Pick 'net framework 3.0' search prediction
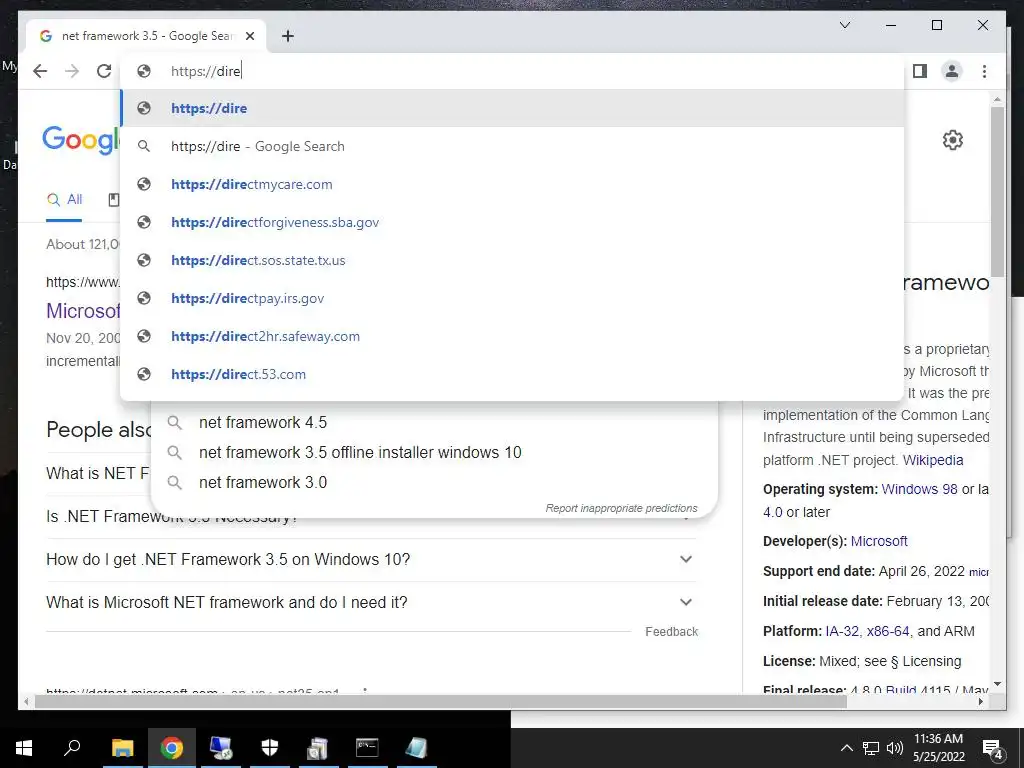Image resolution: width=1024 pixels, height=768 pixels. tap(434, 482)
